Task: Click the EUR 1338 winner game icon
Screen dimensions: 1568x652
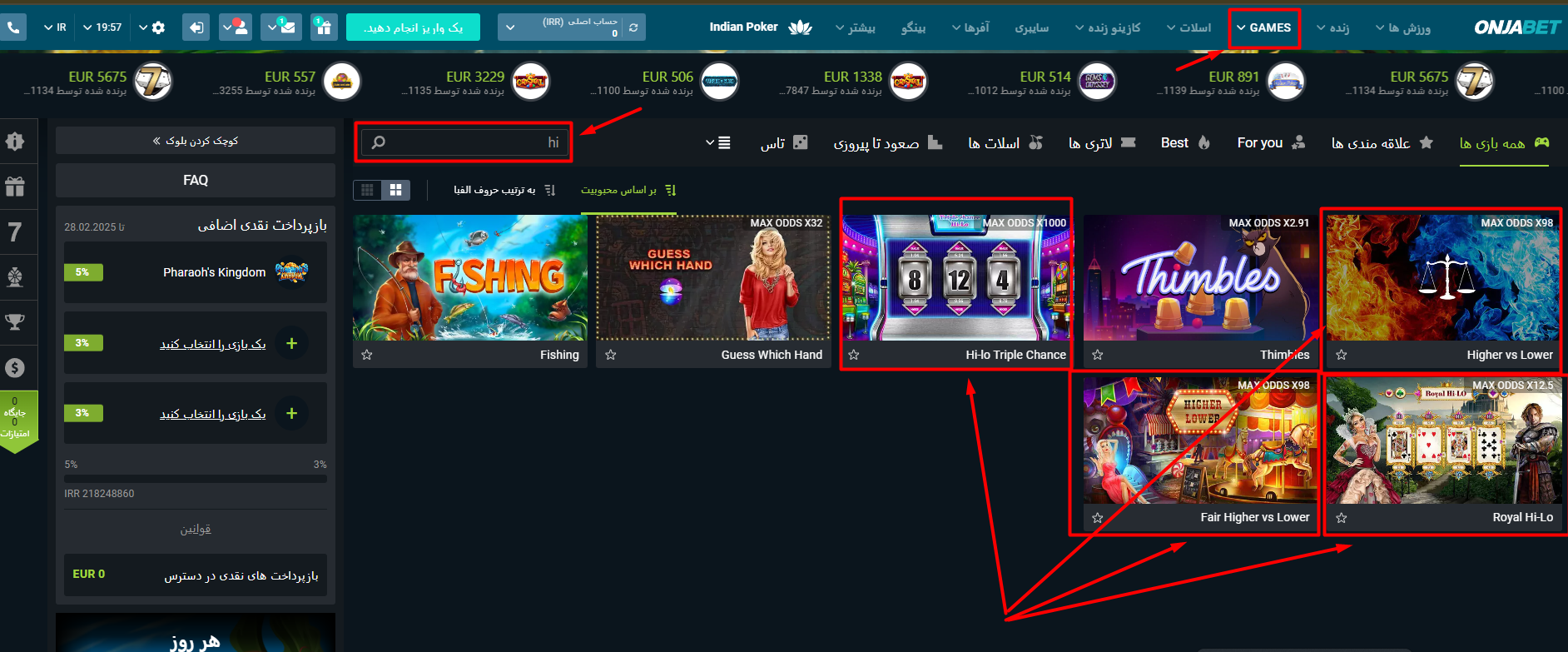Action: pos(908,82)
